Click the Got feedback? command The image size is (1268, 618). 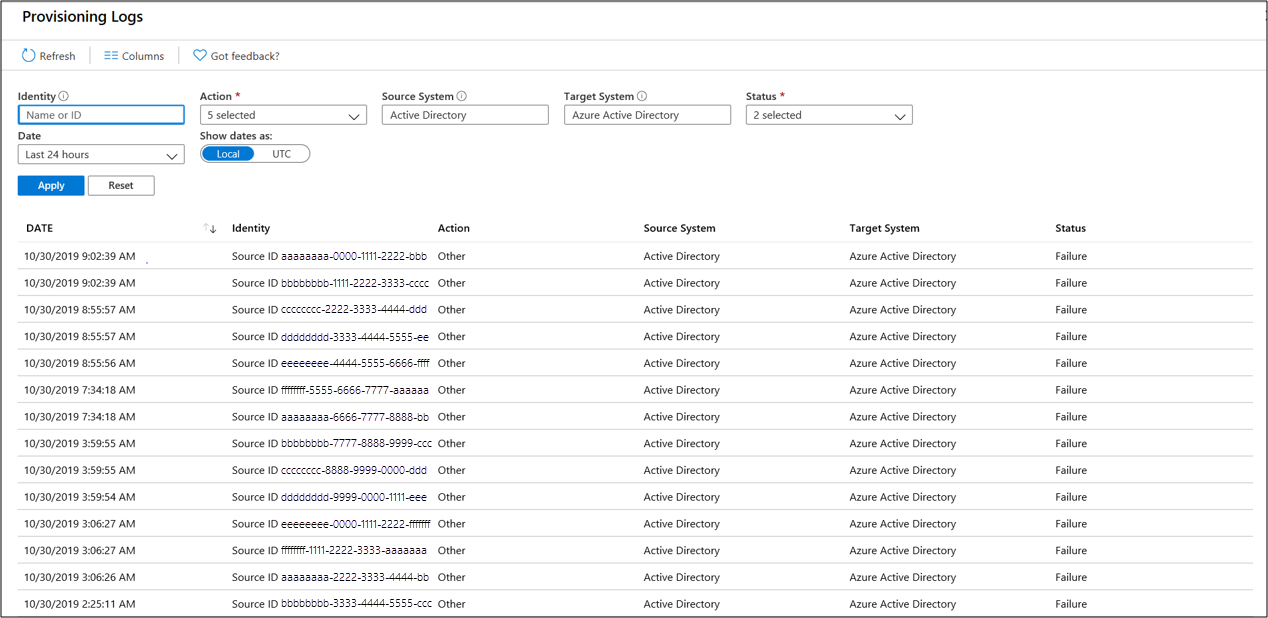tap(243, 56)
